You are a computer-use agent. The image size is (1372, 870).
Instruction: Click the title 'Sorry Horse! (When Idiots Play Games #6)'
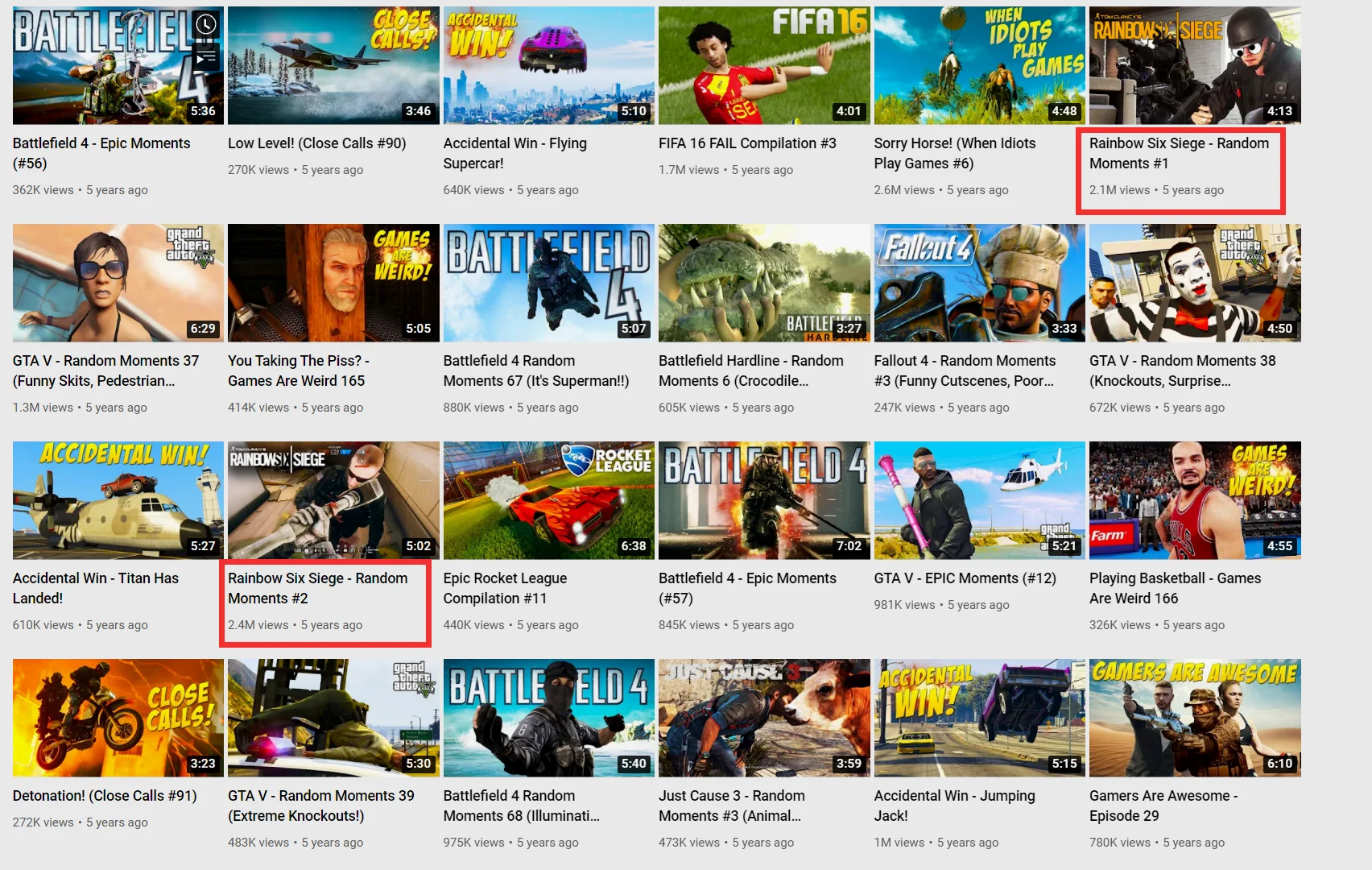[955, 153]
